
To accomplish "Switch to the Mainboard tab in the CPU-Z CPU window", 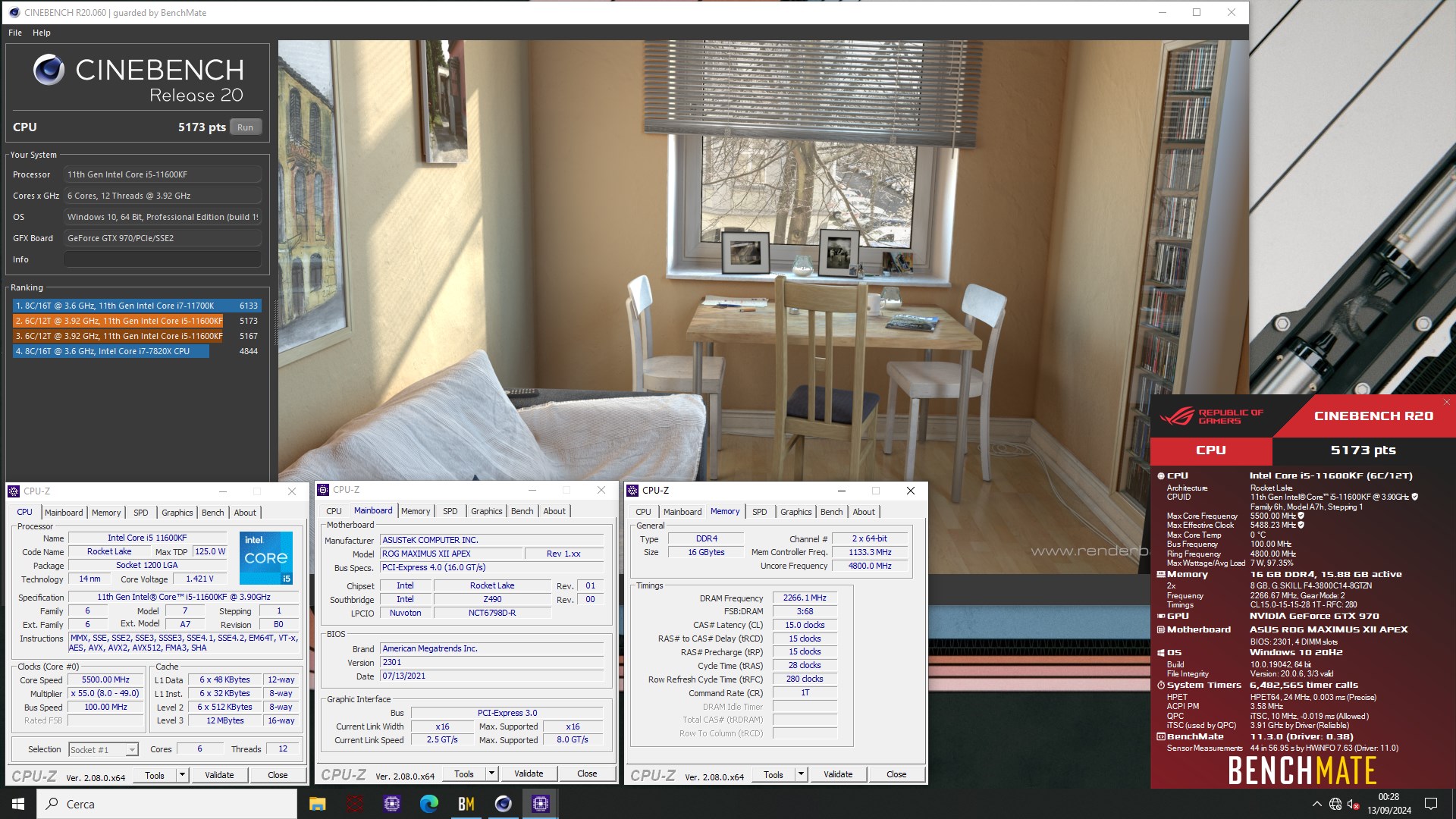I will 64,513.
